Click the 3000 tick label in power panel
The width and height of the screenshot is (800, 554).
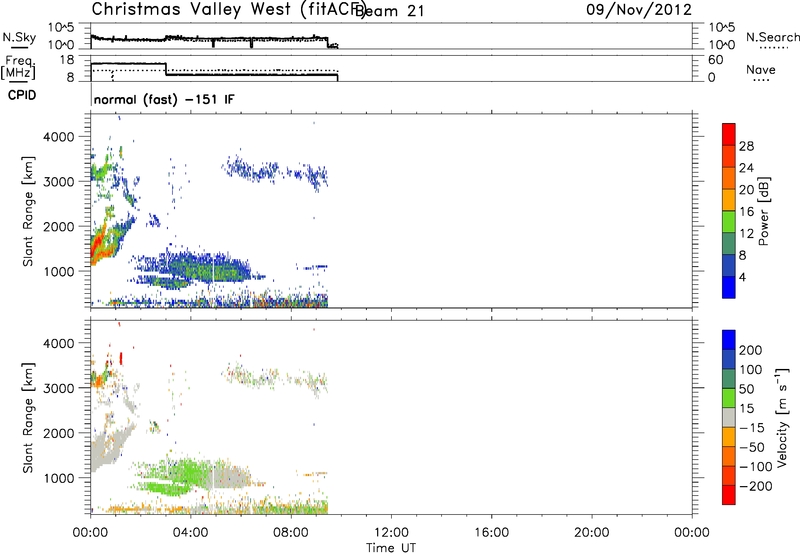click(x=59, y=182)
